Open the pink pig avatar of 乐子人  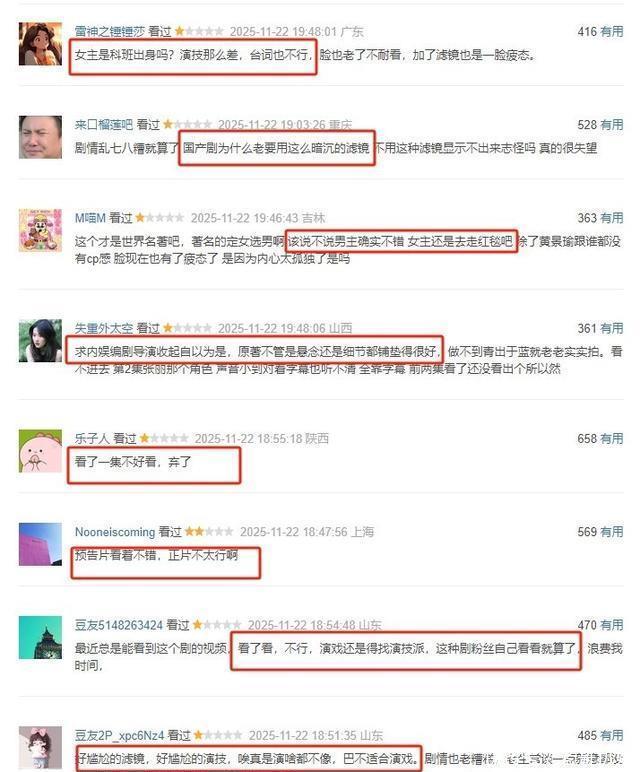coord(40,451)
